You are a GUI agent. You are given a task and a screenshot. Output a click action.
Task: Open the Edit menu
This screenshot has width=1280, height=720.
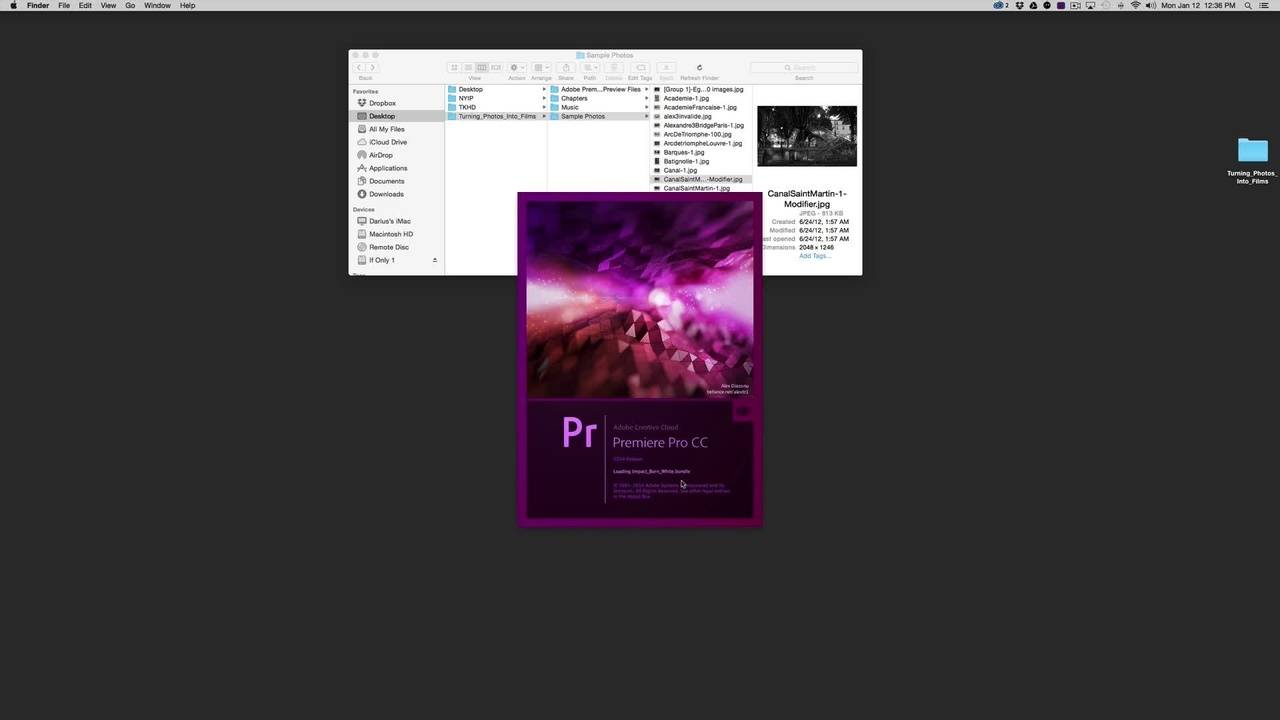[x=85, y=5]
